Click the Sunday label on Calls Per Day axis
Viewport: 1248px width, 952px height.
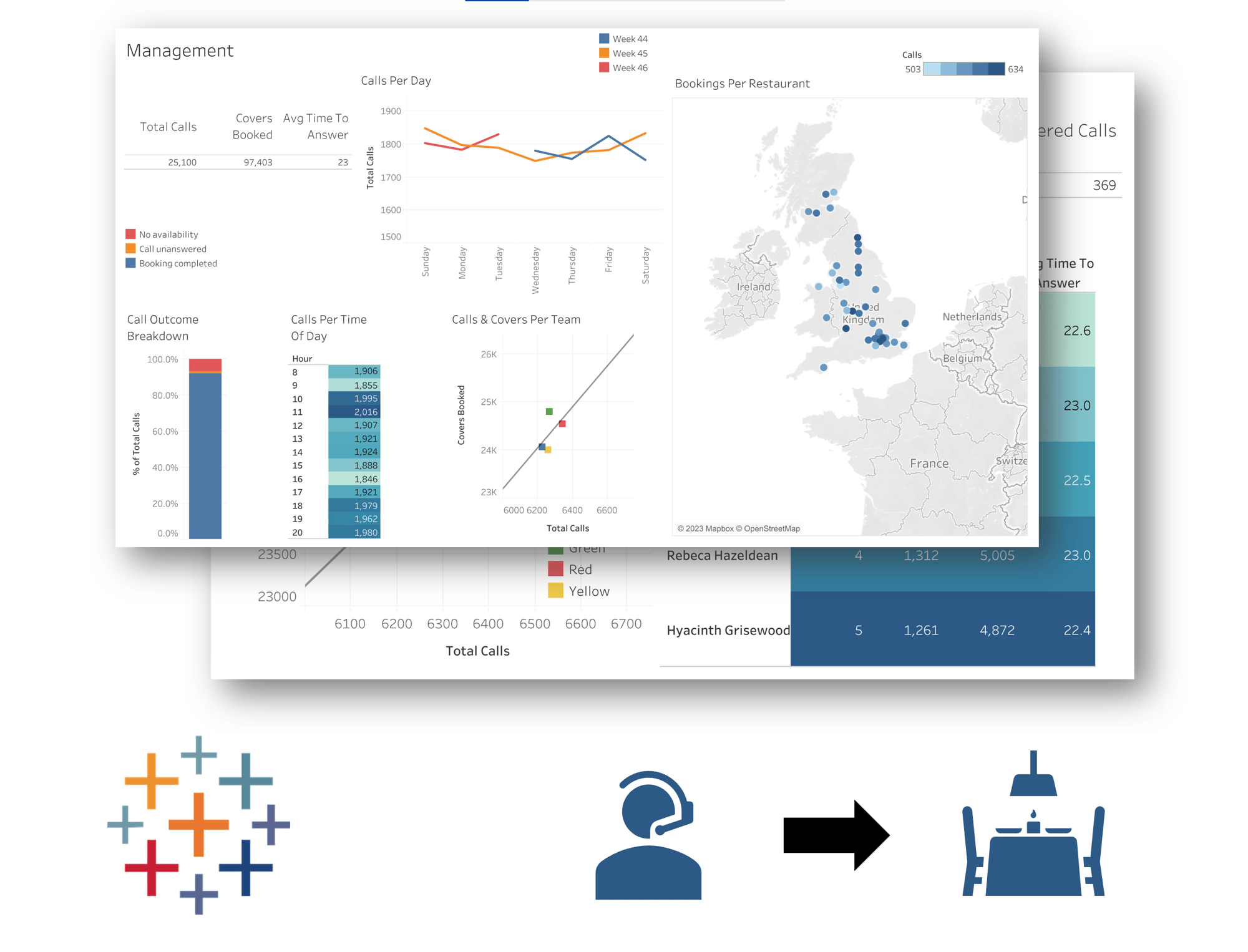pos(426,261)
